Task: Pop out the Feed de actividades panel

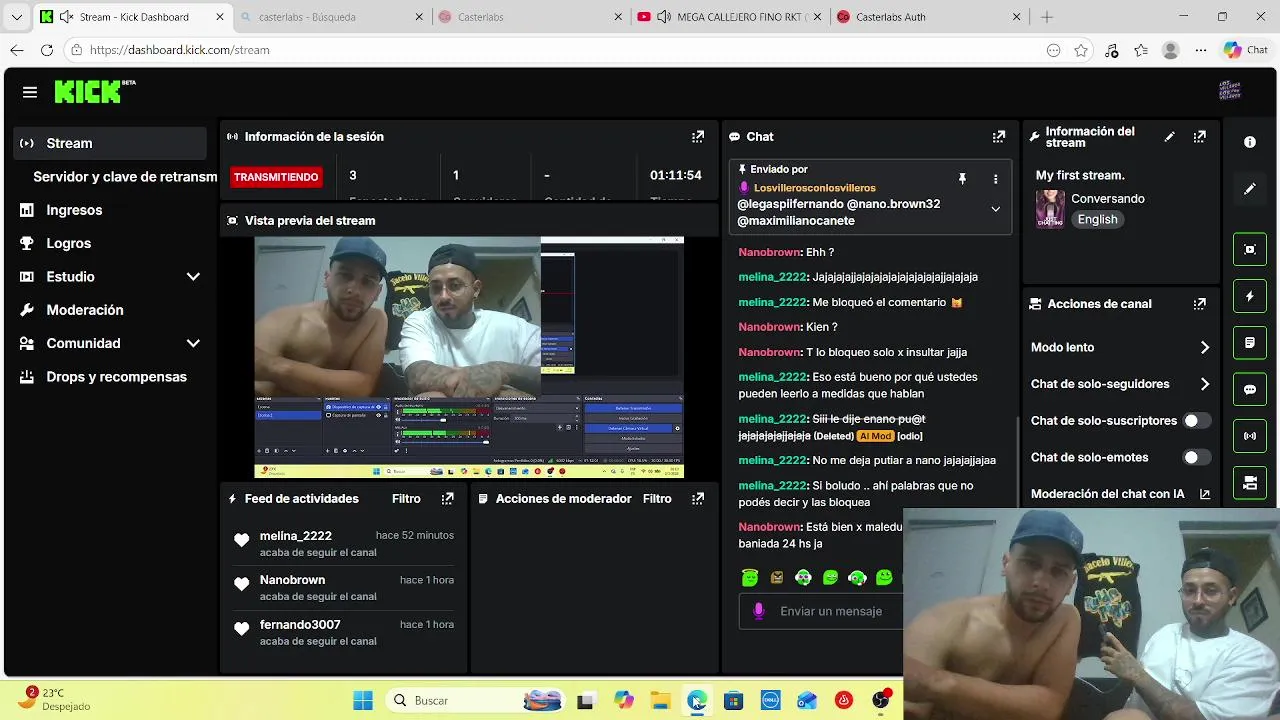Action: coord(448,498)
